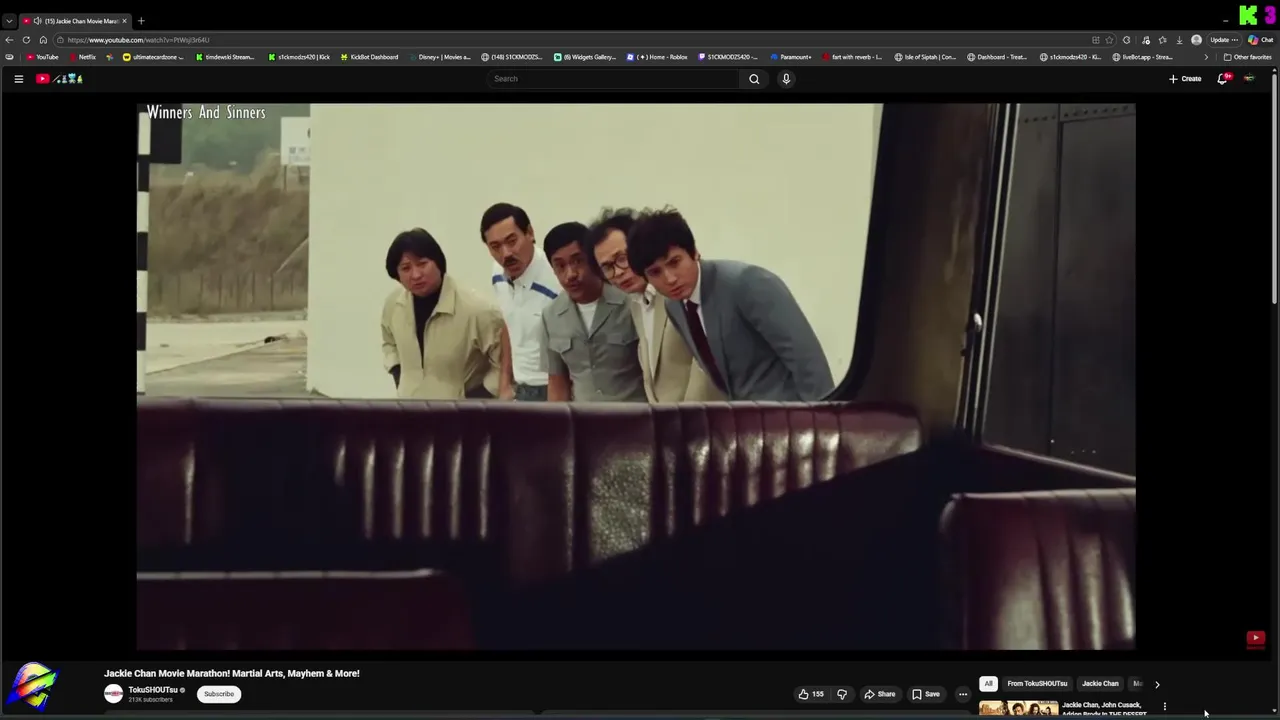Reload the current page
Screen dimensions: 1280x720
pyautogui.click(x=26, y=40)
